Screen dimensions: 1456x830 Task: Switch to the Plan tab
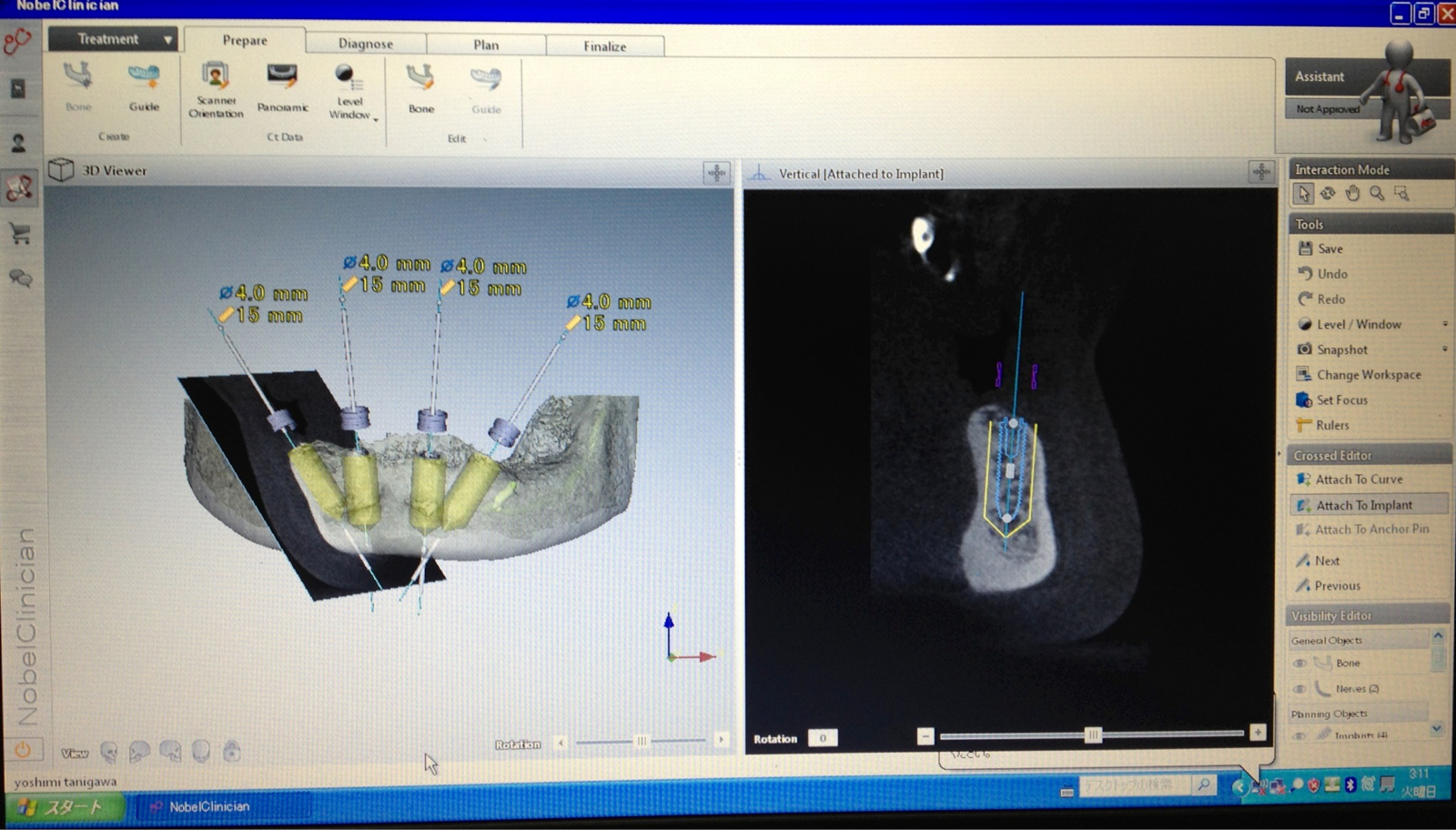point(486,45)
